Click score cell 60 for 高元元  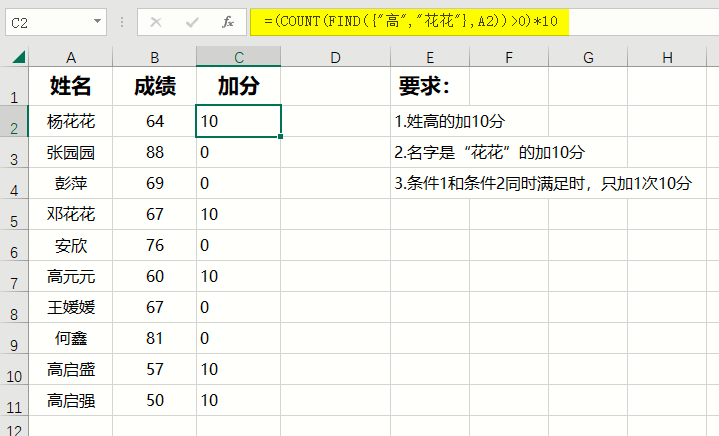coord(155,276)
